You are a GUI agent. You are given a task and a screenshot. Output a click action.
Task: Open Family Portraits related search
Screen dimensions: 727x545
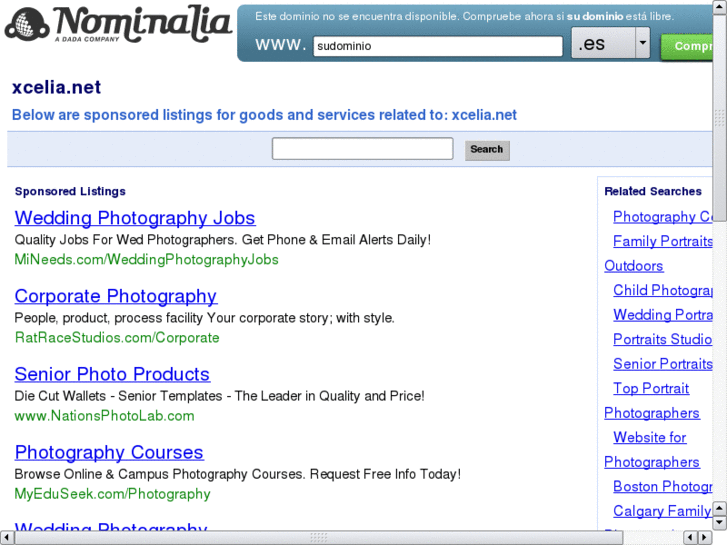coord(663,241)
